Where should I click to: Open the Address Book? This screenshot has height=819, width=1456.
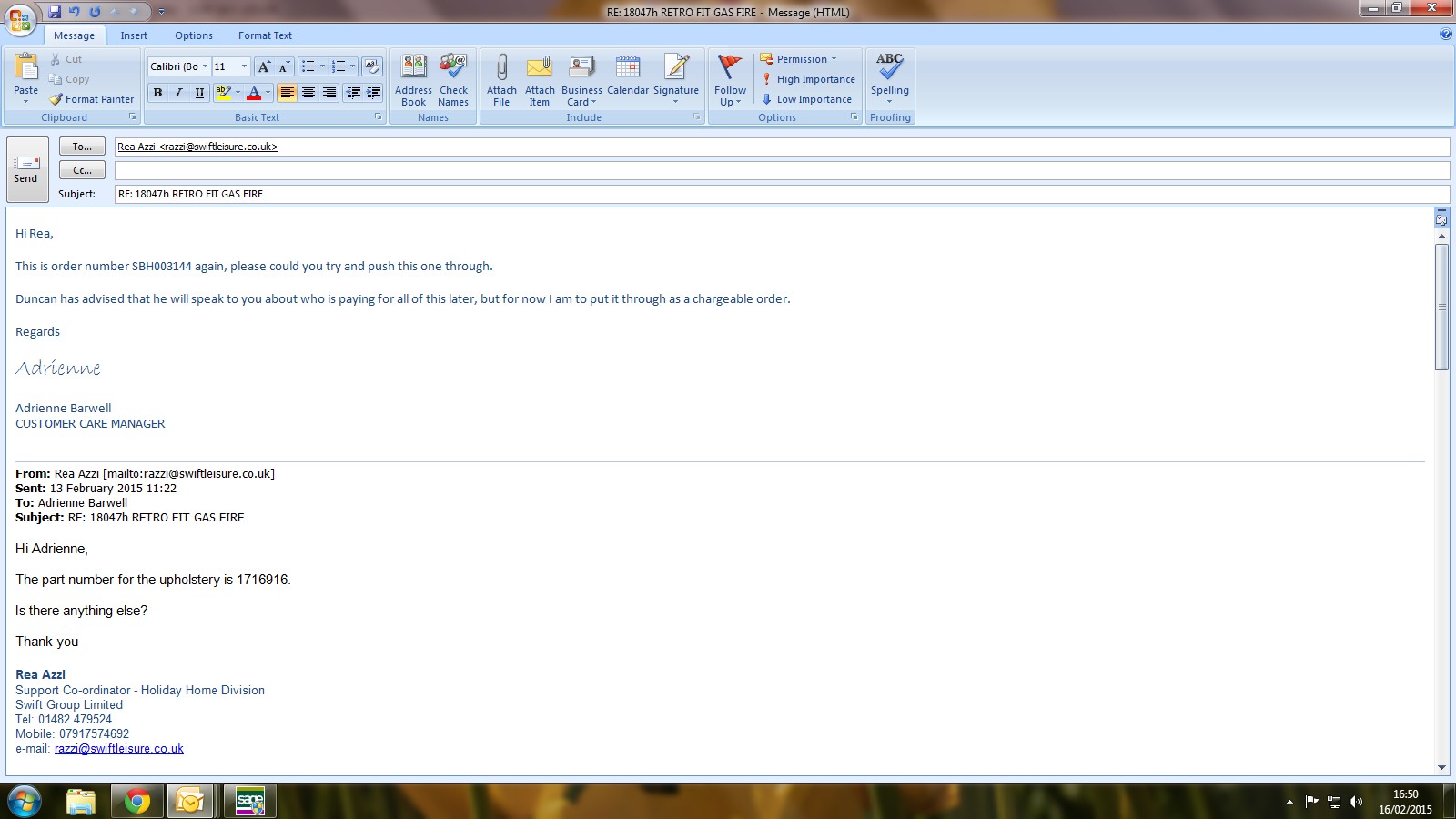(413, 81)
